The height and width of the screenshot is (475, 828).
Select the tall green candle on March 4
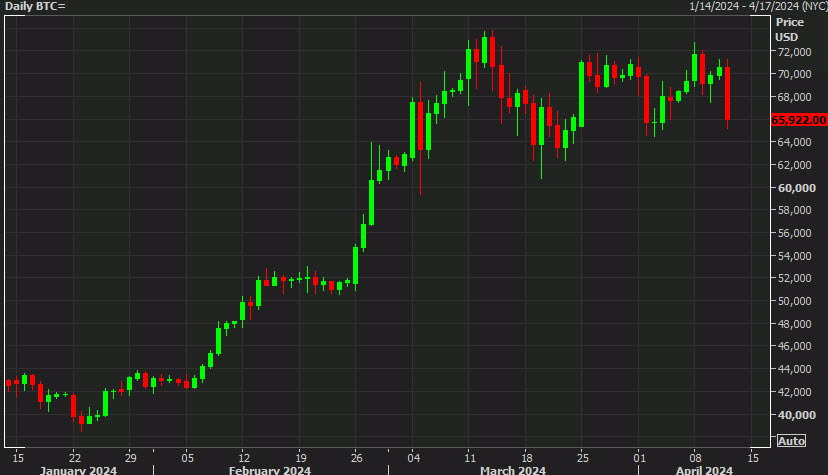click(412, 129)
